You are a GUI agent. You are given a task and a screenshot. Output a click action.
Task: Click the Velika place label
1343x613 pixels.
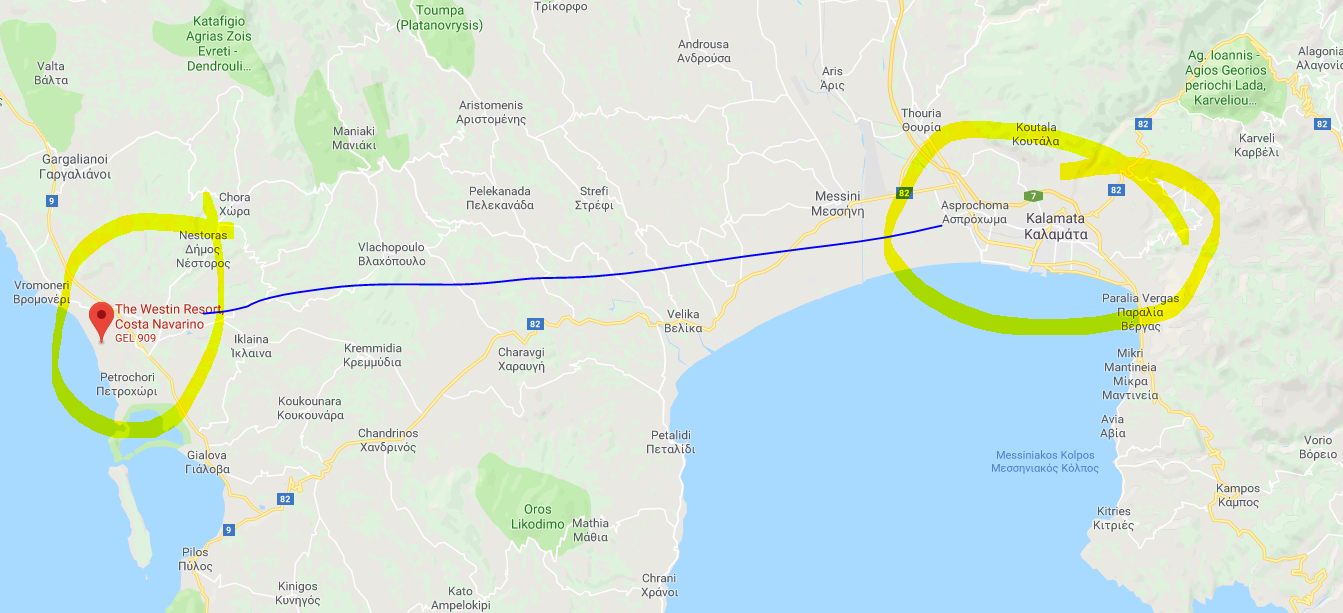point(684,321)
